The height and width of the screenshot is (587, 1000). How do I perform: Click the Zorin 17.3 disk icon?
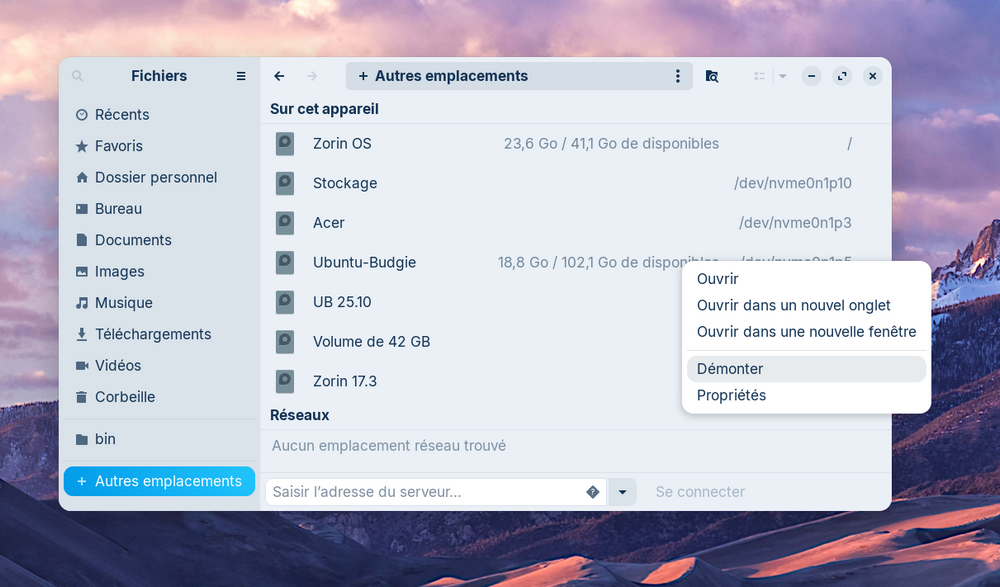click(285, 381)
